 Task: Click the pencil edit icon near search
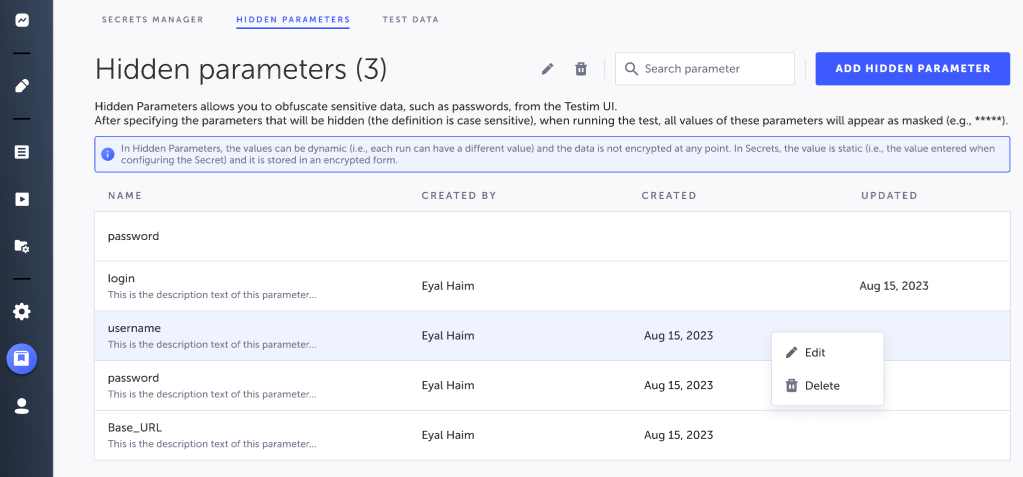[547, 69]
